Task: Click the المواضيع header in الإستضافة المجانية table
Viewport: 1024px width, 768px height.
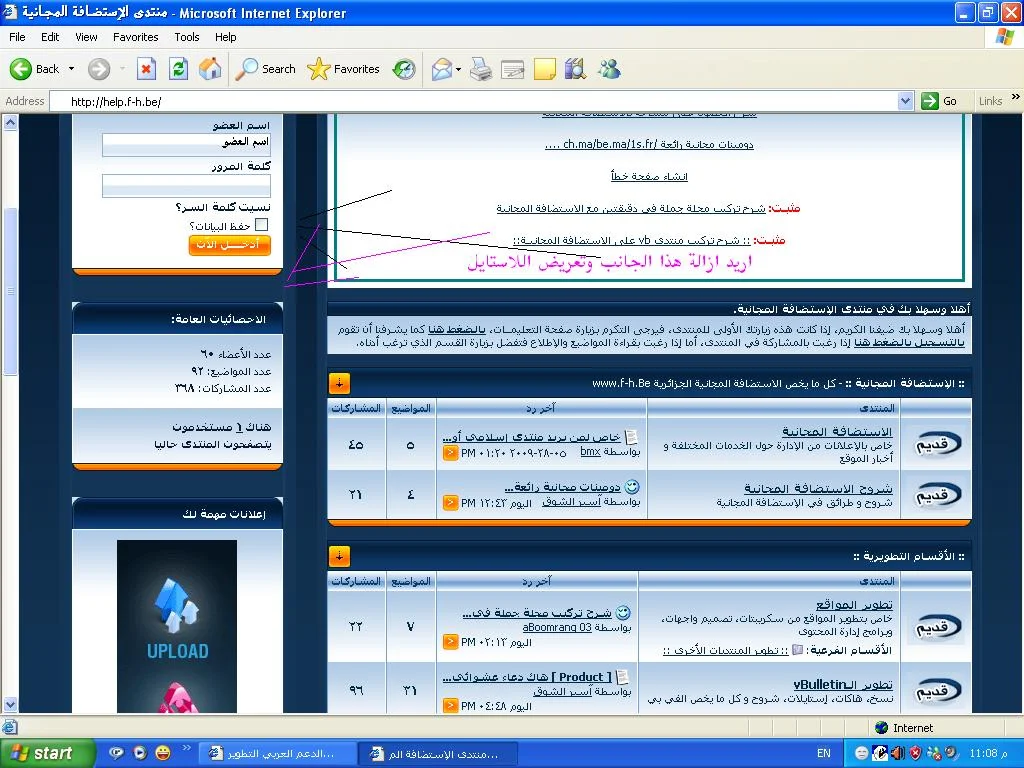Action: point(411,408)
